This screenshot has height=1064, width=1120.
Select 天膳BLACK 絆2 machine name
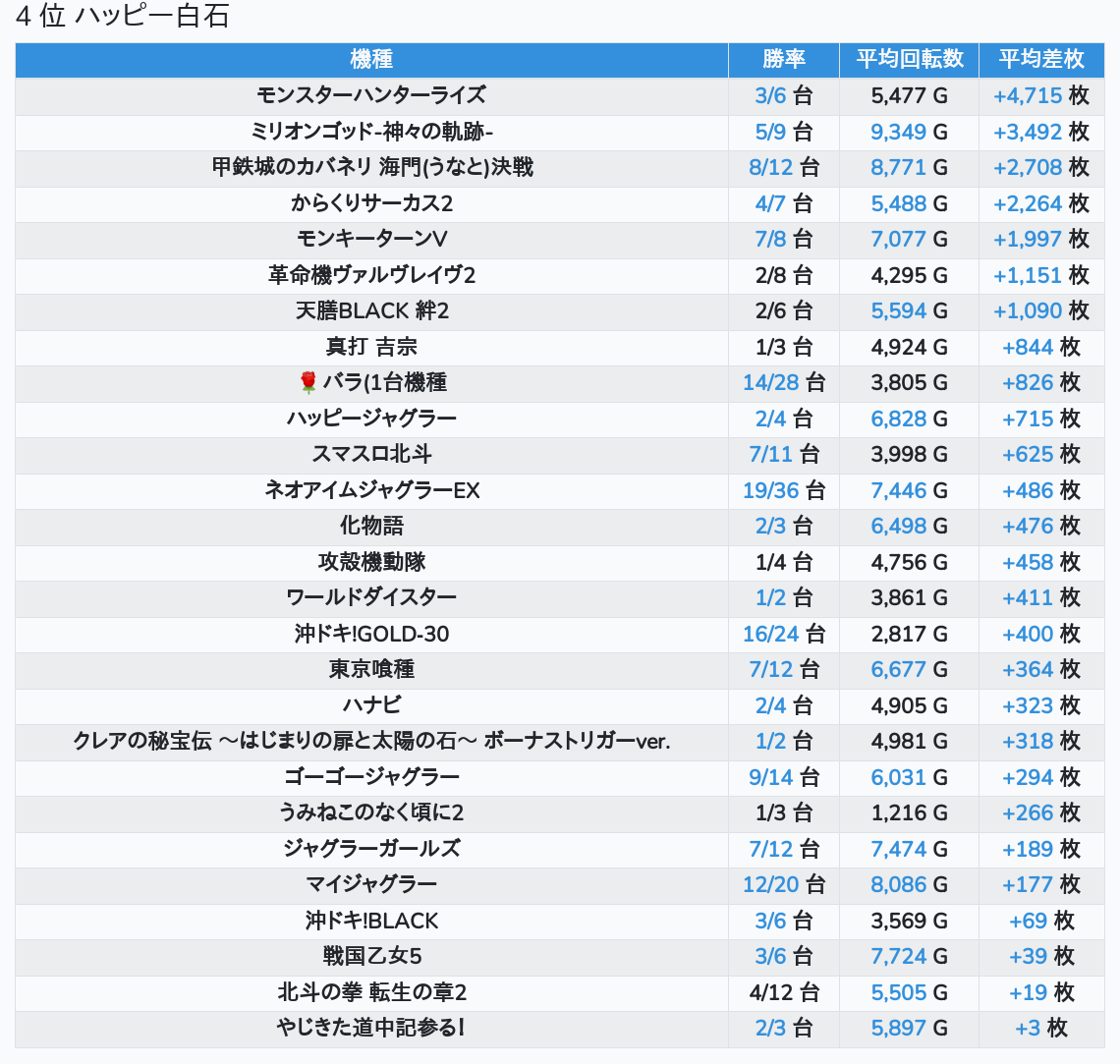[x=371, y=310]
